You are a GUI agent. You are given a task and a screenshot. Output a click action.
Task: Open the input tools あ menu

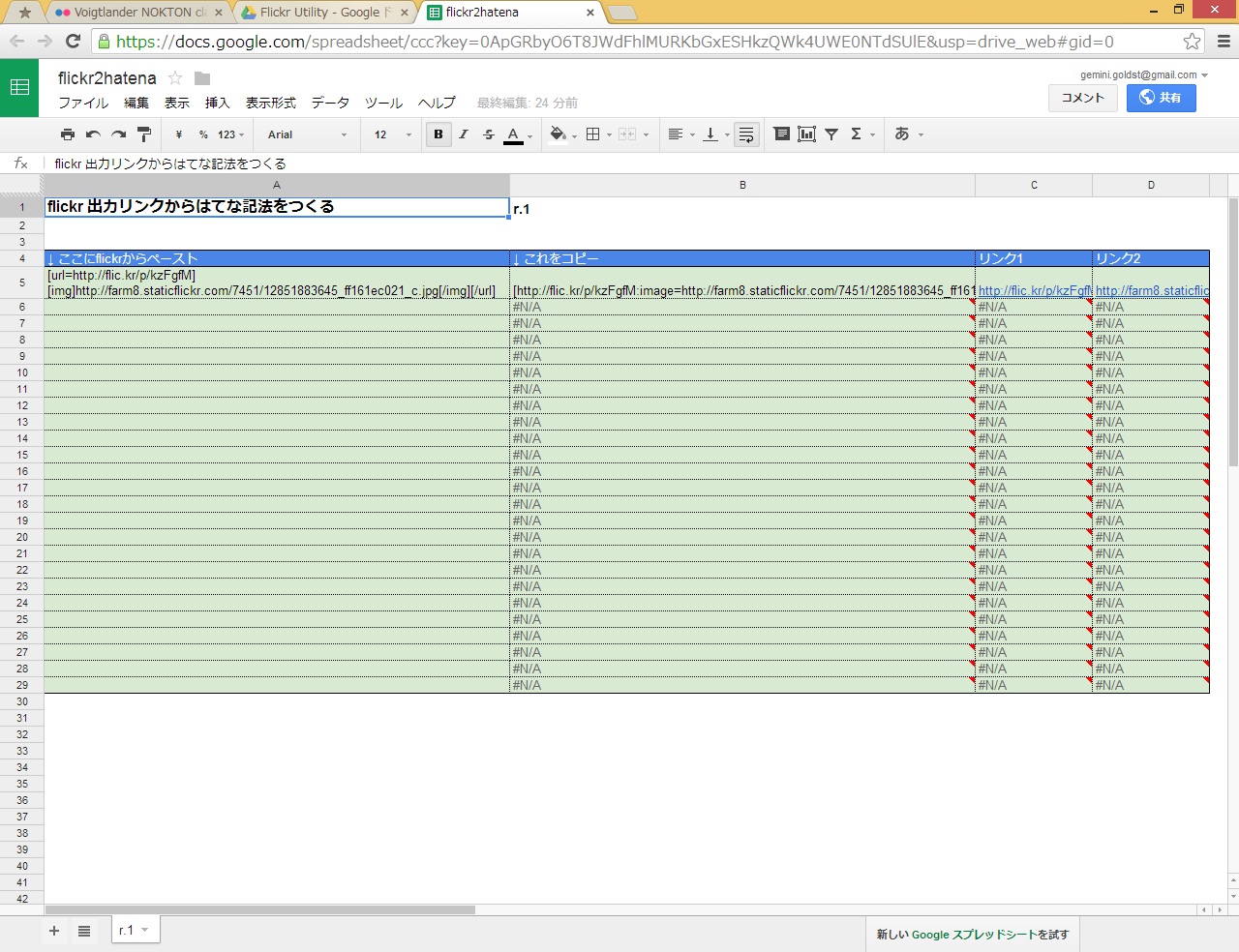pos(908,134)
